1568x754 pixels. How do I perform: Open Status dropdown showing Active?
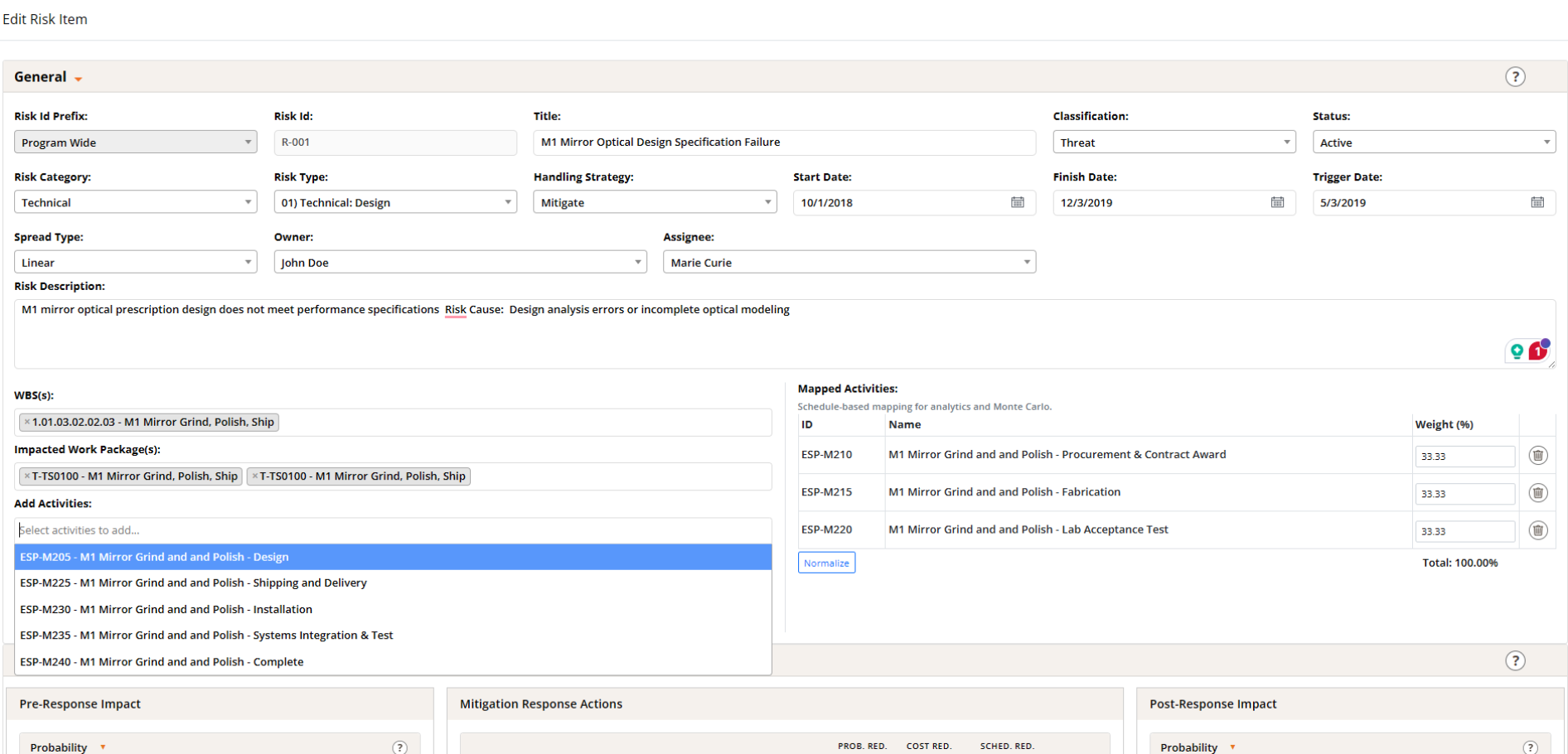click(1434, 142)
